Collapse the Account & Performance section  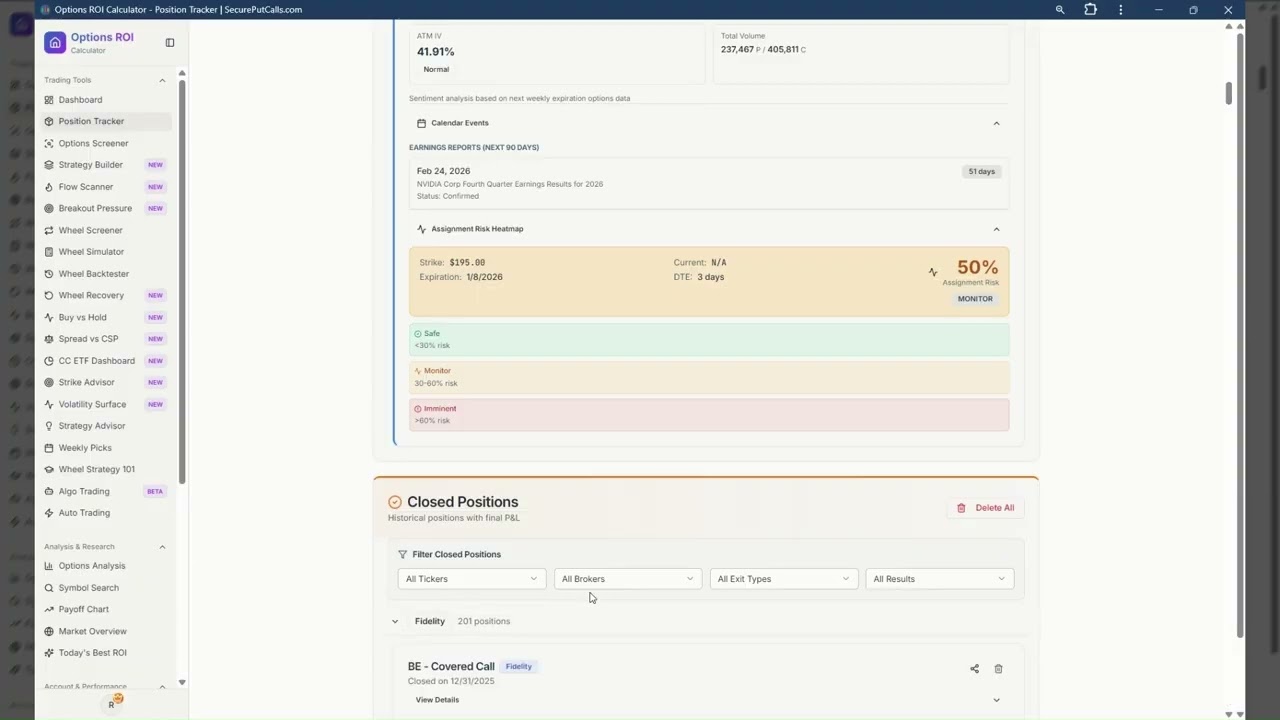tap(162, 687)
